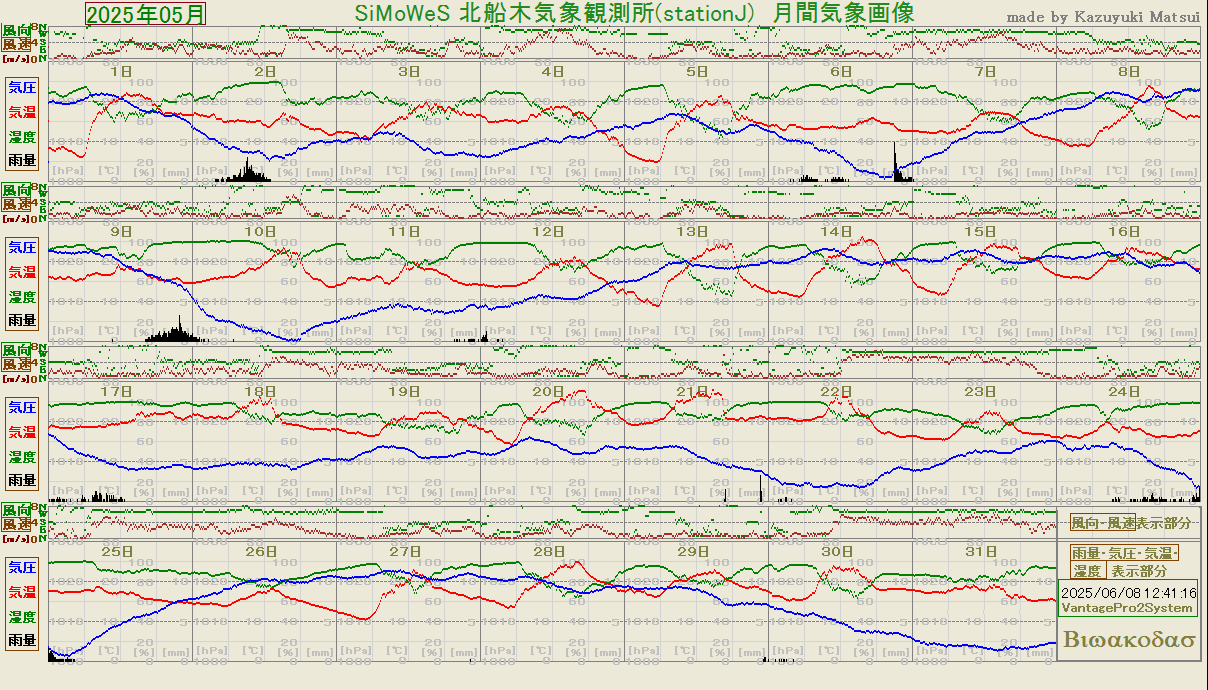The image size is (1208, 690).
Task: Click the 2025年05月 month box
Action: point(146,14)
